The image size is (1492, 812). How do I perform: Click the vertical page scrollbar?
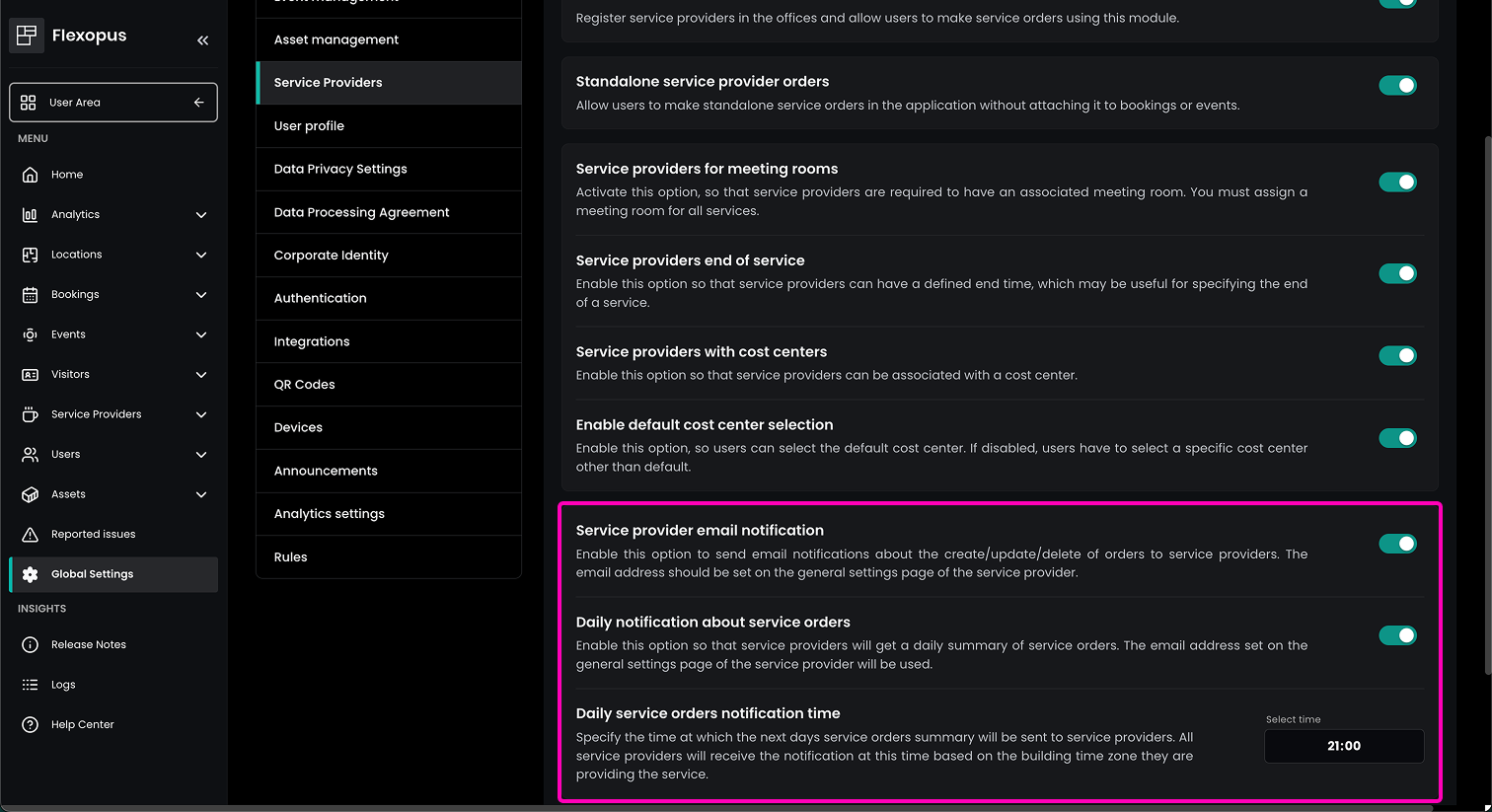tap(1487, 395)
